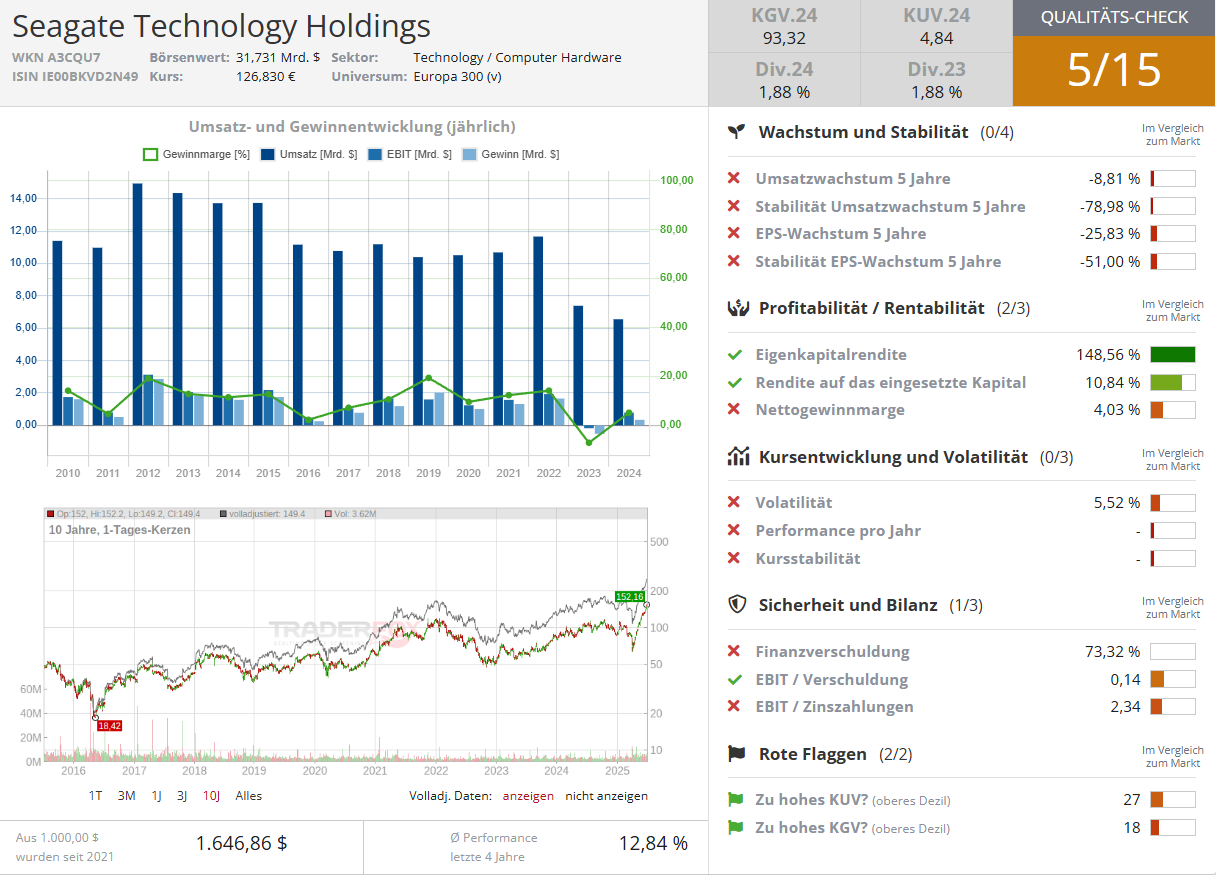Click the 2012 Umsatz bar in the chart
1216x875 pixels.
(x=137, y=304)
